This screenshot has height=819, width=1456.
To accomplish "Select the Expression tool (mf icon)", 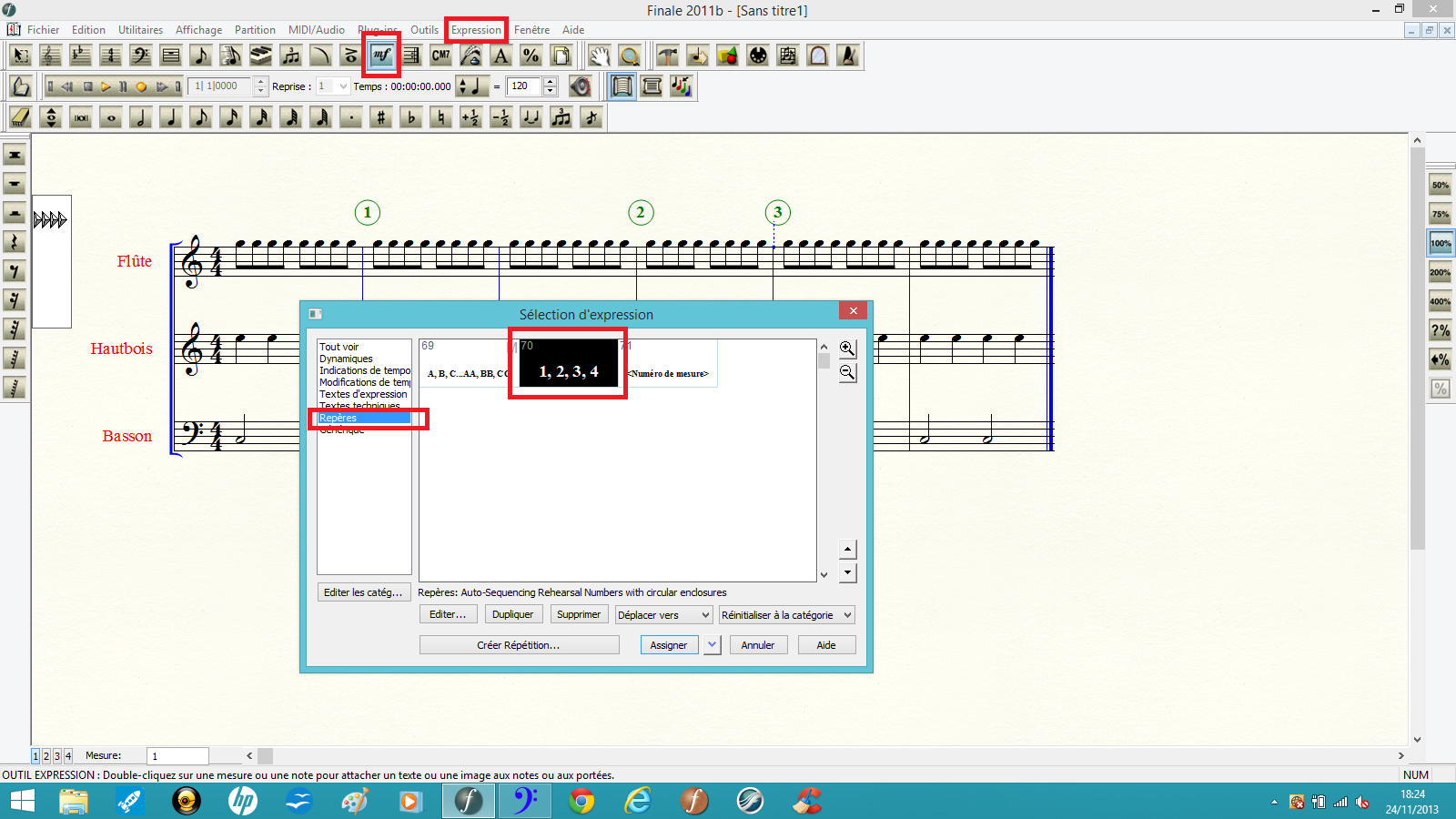I will tap(380, 56).
